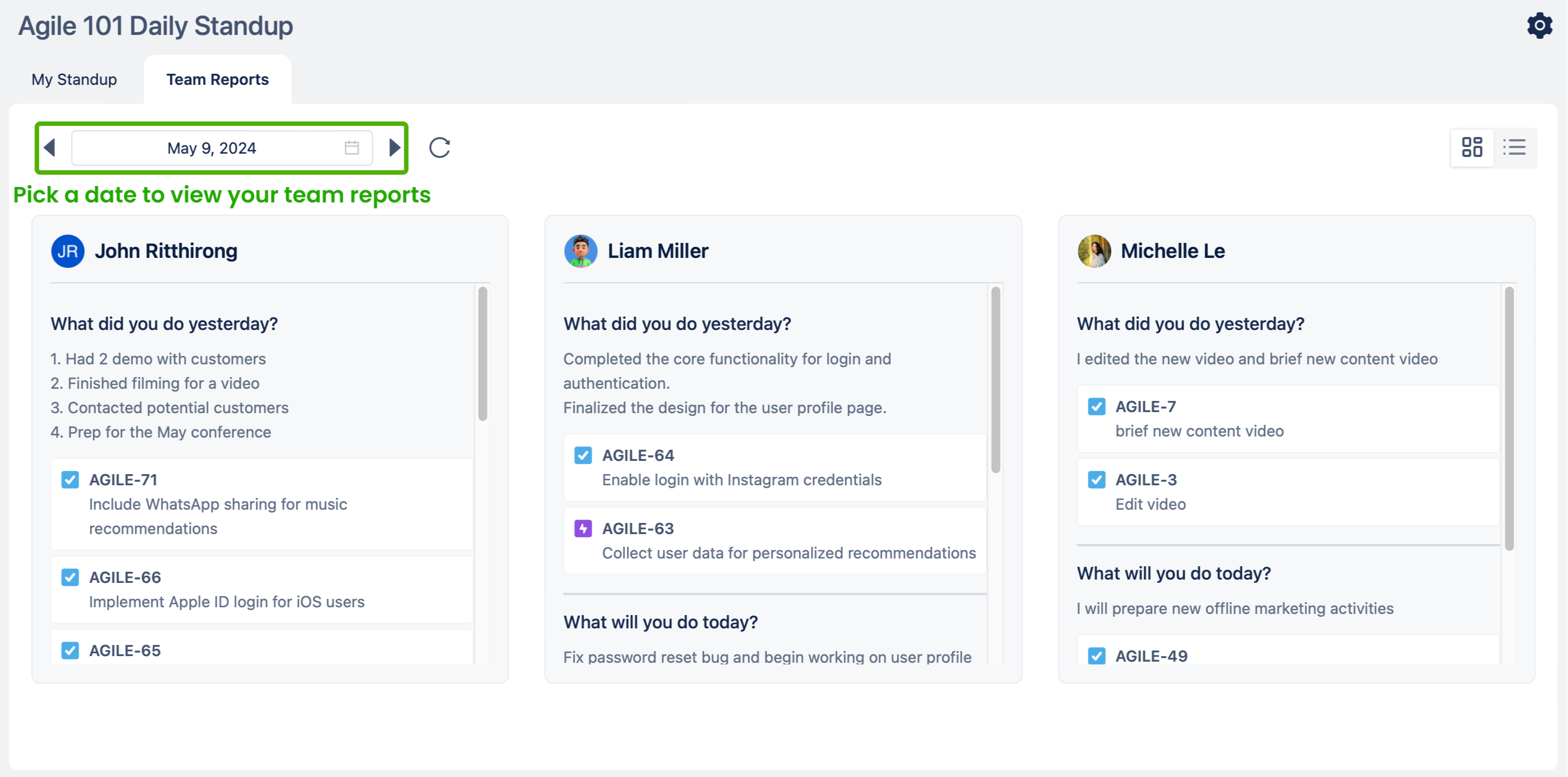Click Liam Miller's avatar
Screen dimensions: 1568x777
click(x=581, y=251)
